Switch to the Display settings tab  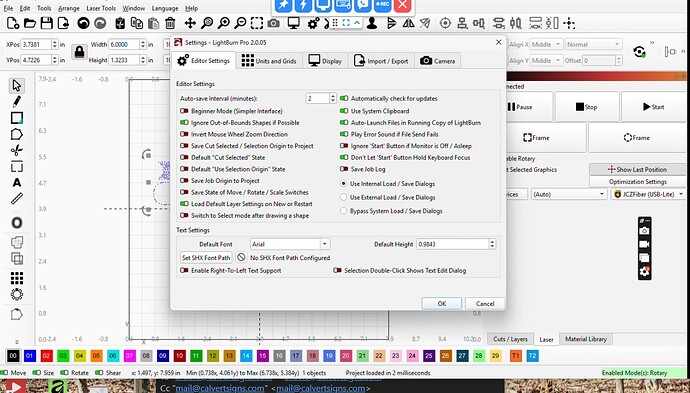pos(325,61)
